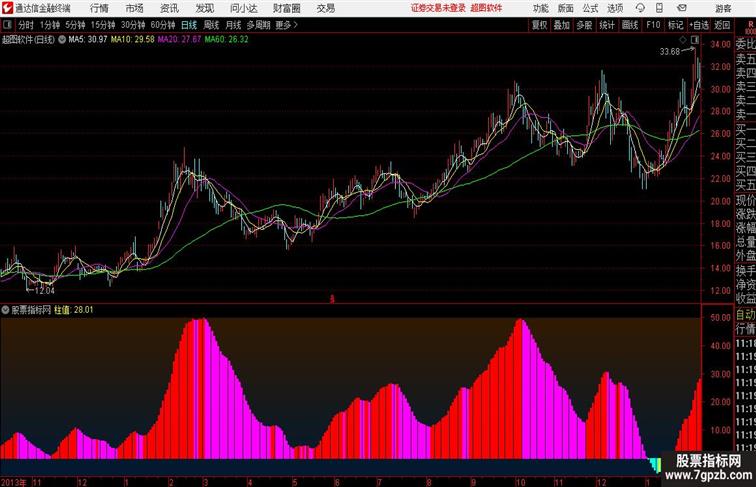
Task: Add stock with +自选 button
Action: pyautogui.click(x=699, y=25)
